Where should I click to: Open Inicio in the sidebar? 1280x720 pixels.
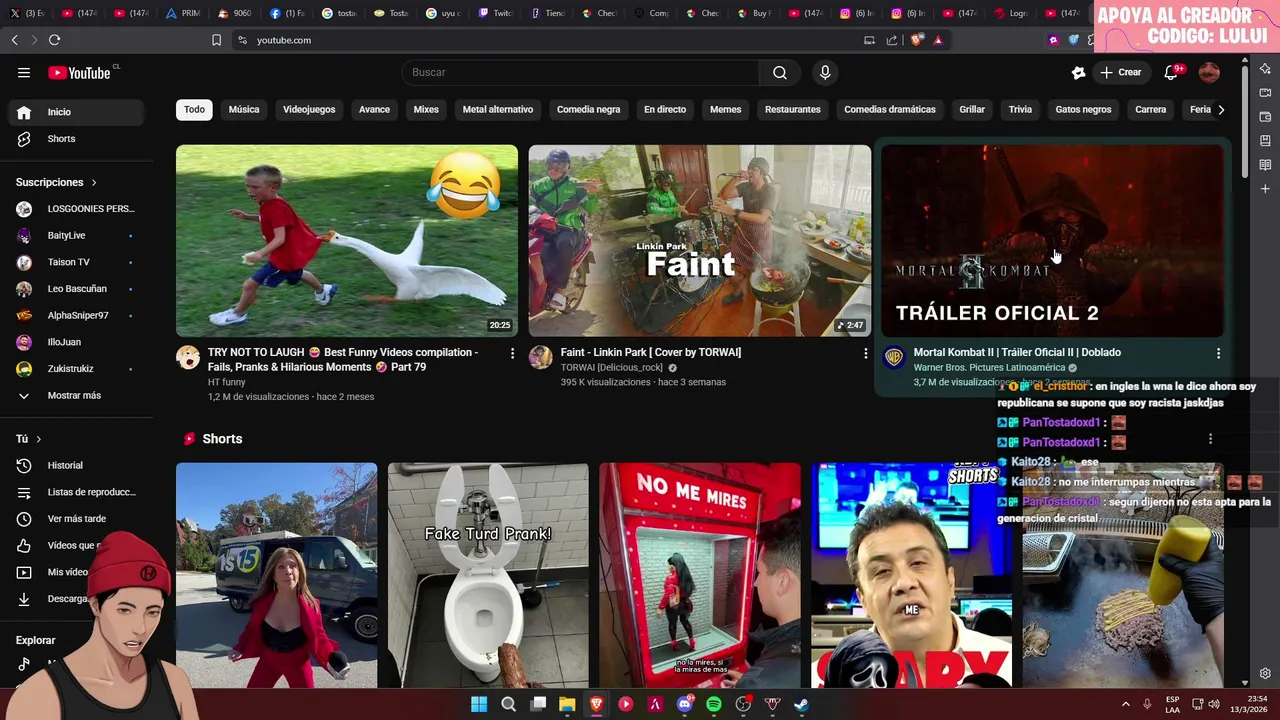75,112
